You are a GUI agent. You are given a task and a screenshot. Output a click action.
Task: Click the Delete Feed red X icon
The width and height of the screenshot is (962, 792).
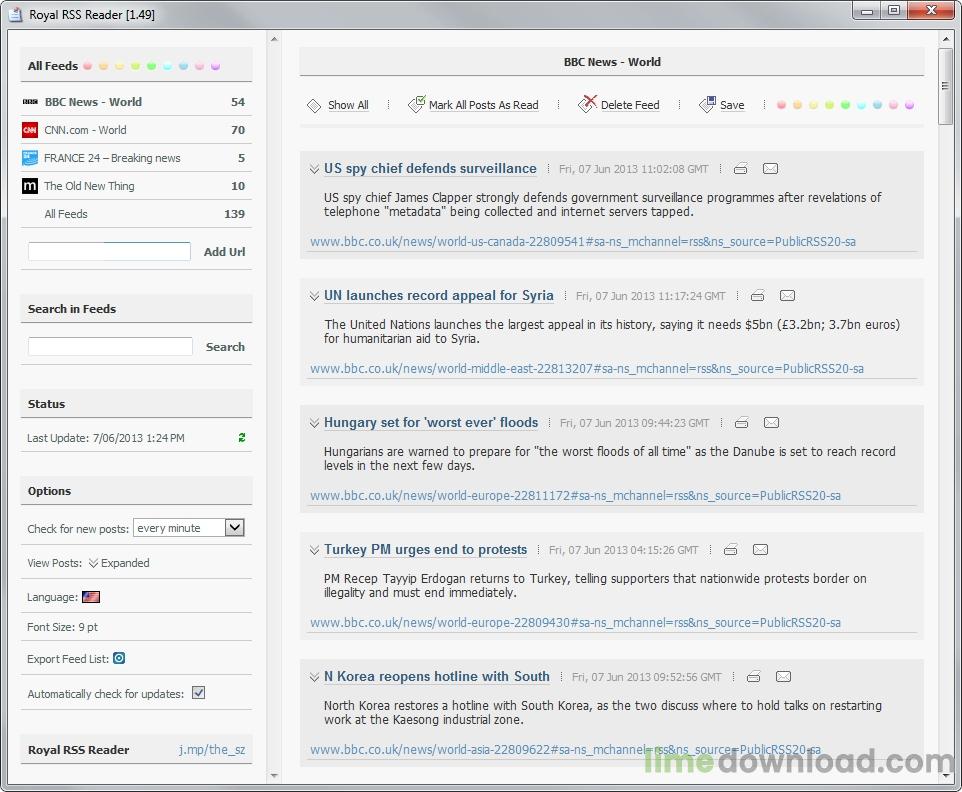pos(587,104)
